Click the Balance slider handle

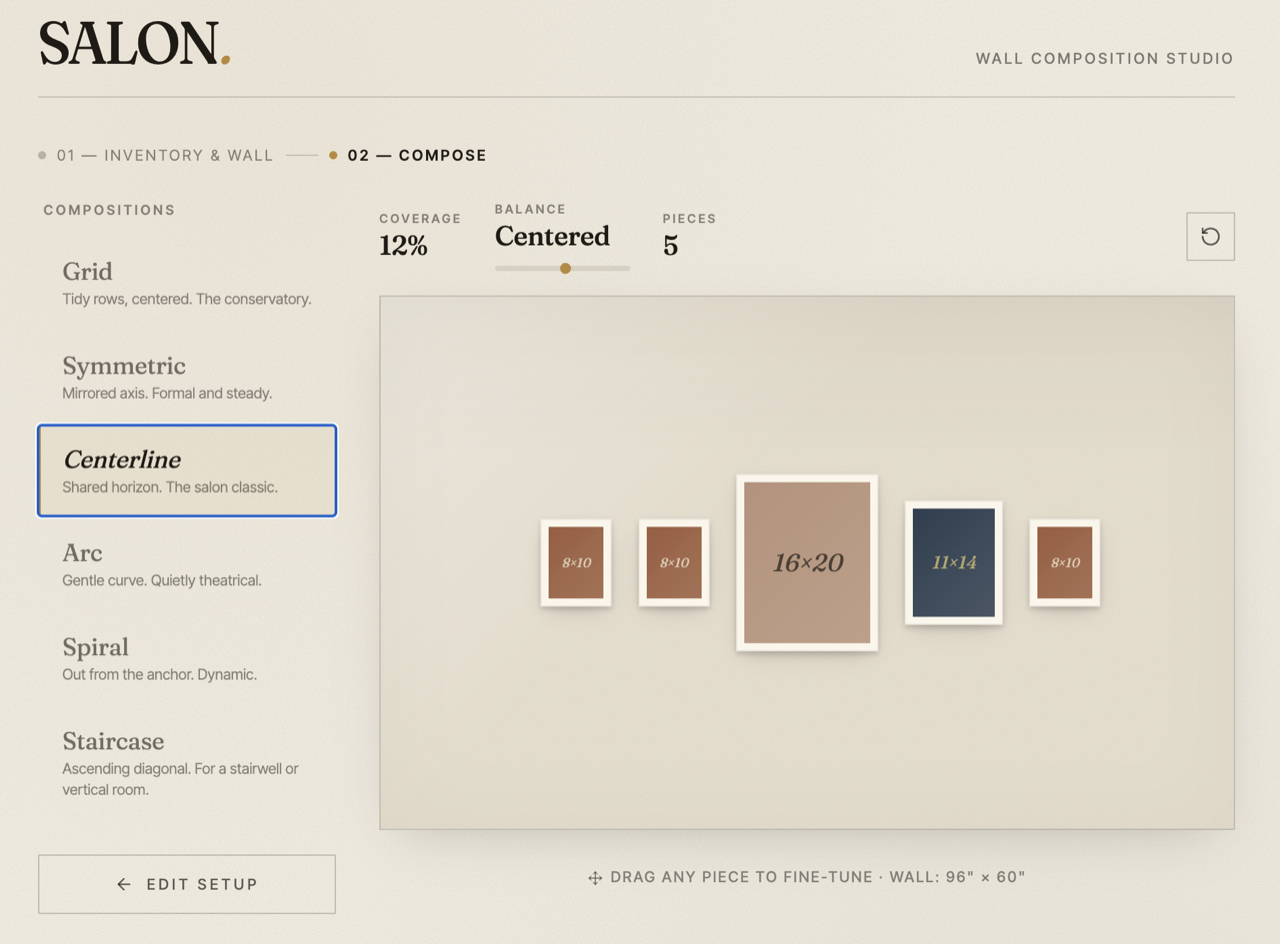(565, 268)
